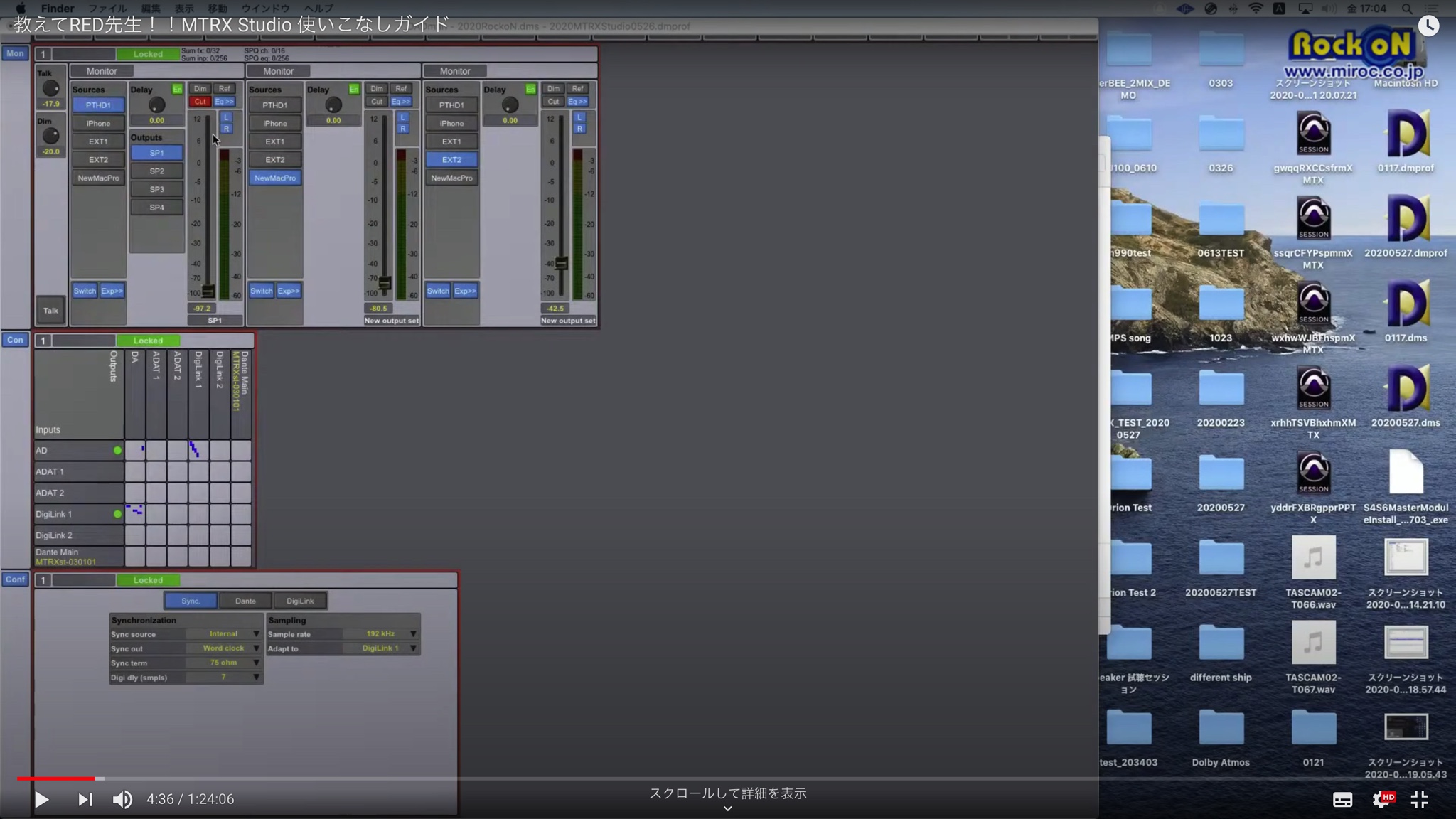The image size is (1456, 819).
Task: Click the Watch Later clock icon
Action: [x=1428, y=26]
